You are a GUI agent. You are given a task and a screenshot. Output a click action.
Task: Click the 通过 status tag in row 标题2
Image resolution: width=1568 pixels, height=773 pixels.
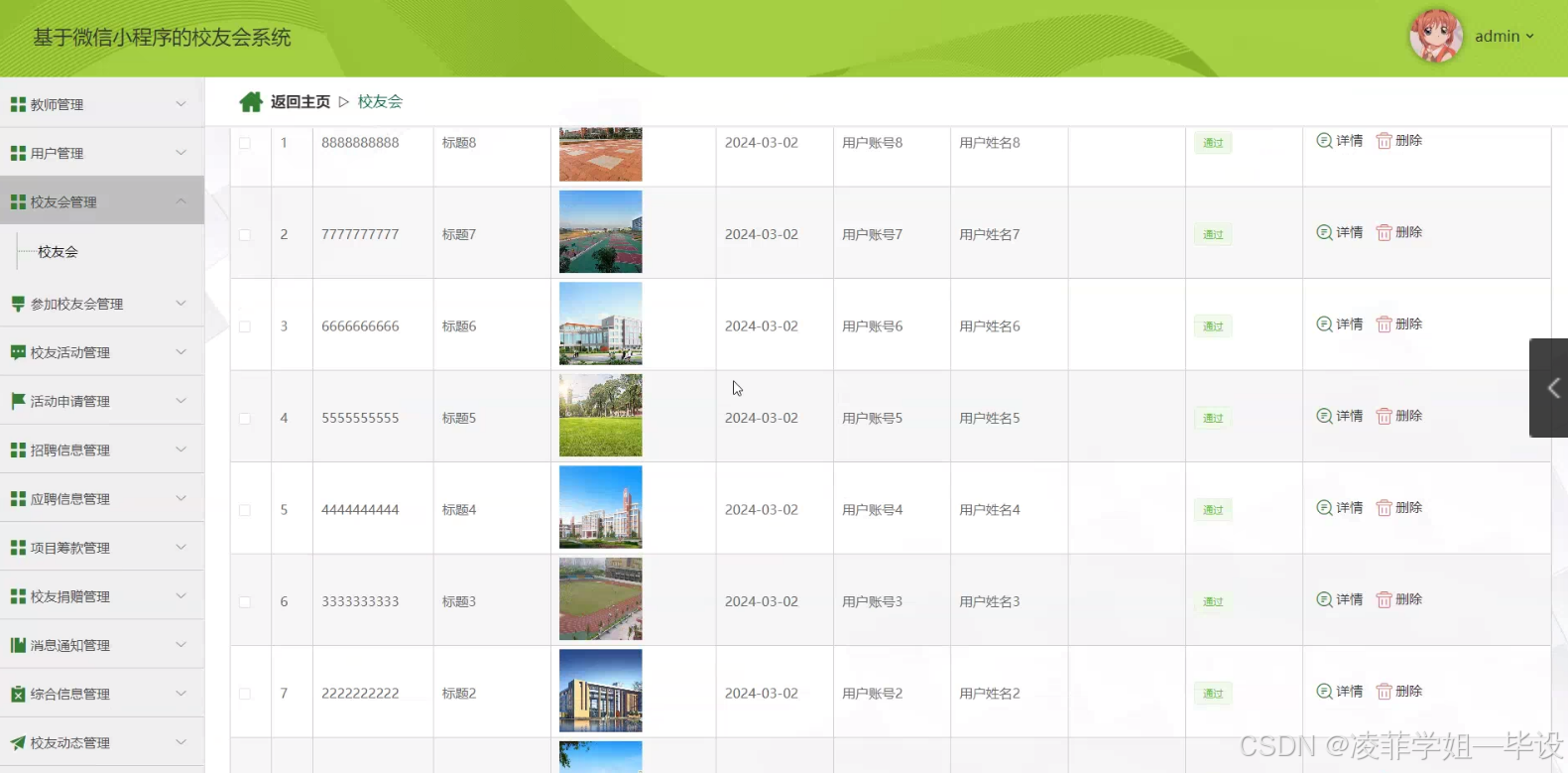pos(1213,694)
